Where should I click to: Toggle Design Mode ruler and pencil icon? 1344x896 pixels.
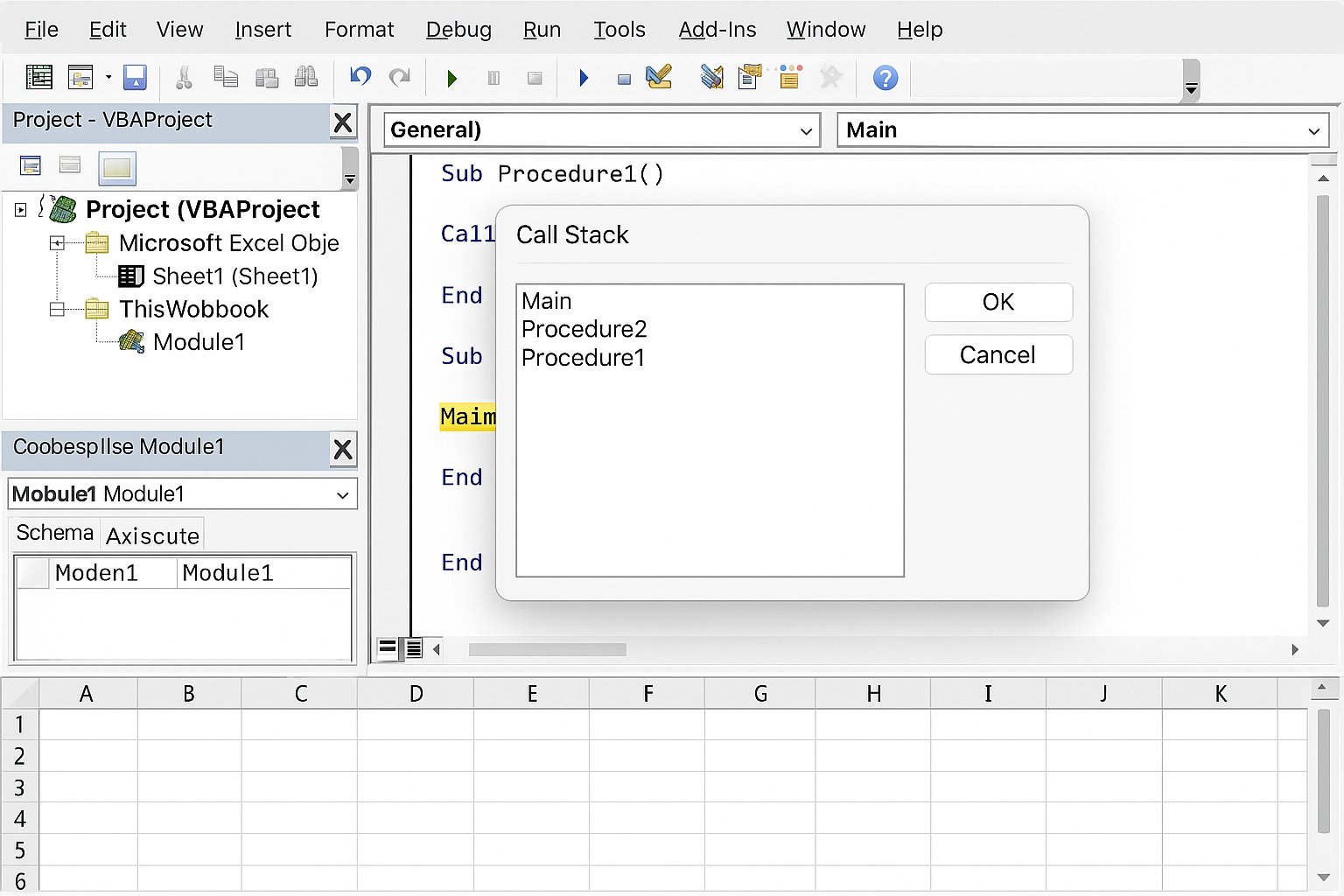(659, 77)
